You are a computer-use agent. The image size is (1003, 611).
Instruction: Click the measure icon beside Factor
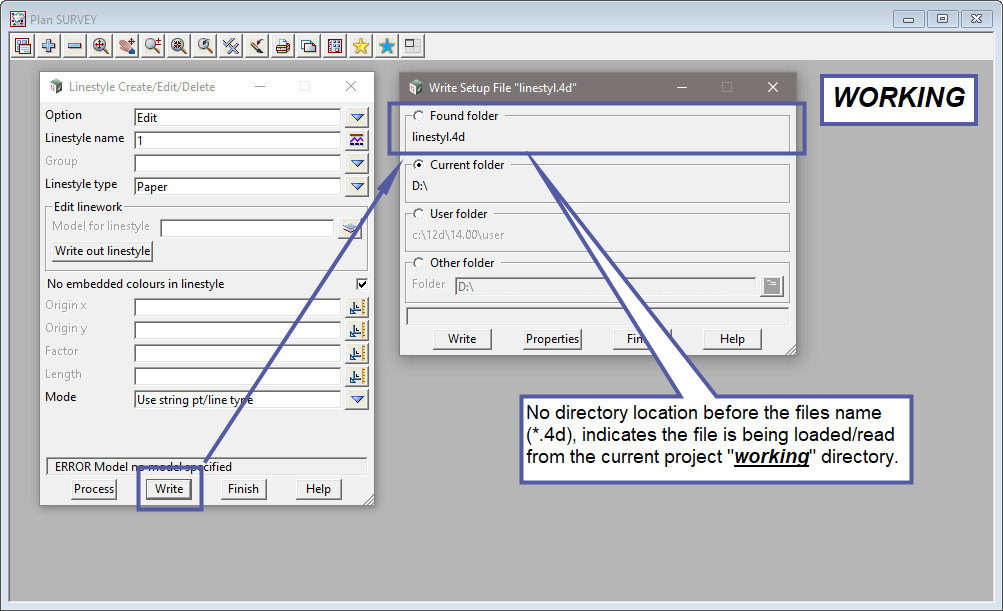pos(357,354)
